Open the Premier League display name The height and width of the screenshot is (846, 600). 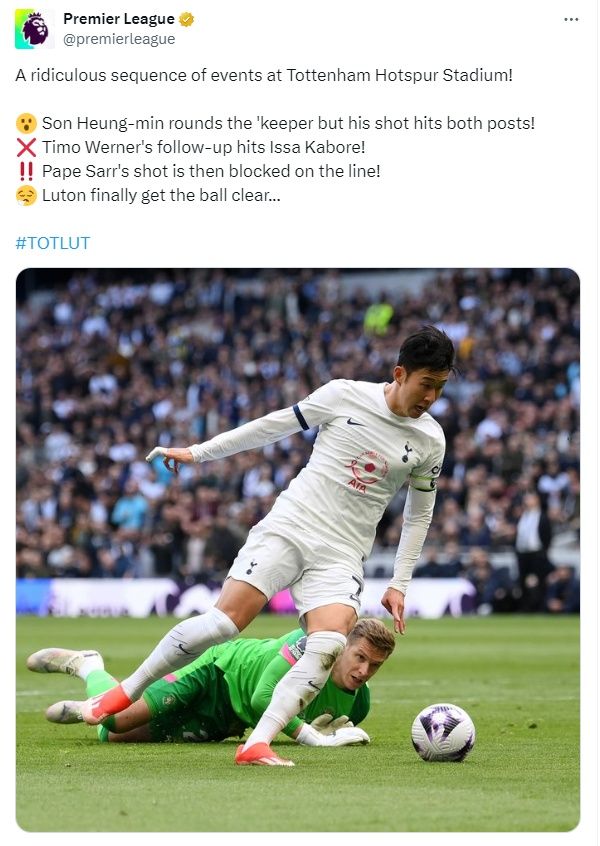pyautogui.click(x=119, y=19)
